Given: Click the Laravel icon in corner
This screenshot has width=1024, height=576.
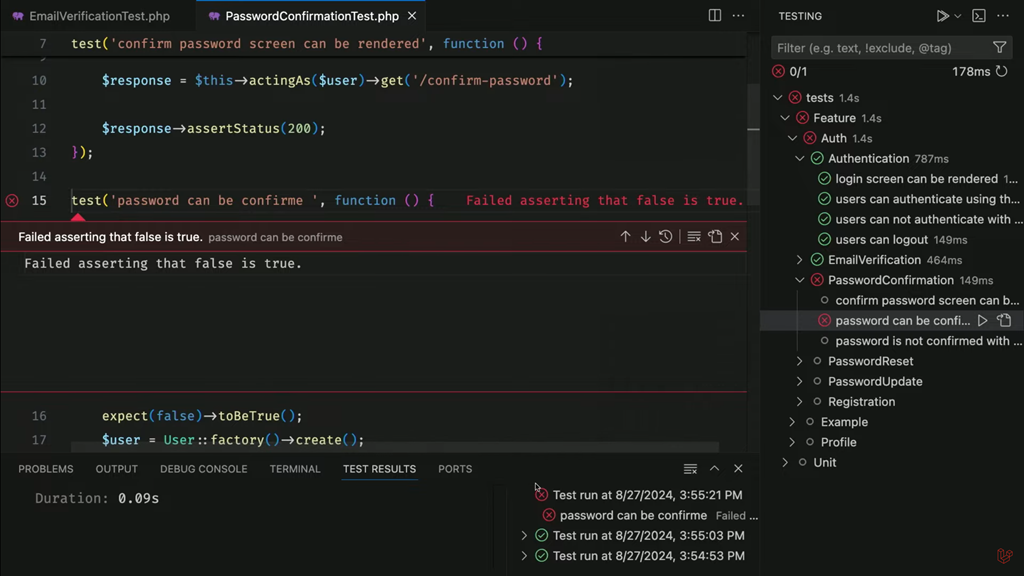Looking at the screenshot, I should point(1004,556).
